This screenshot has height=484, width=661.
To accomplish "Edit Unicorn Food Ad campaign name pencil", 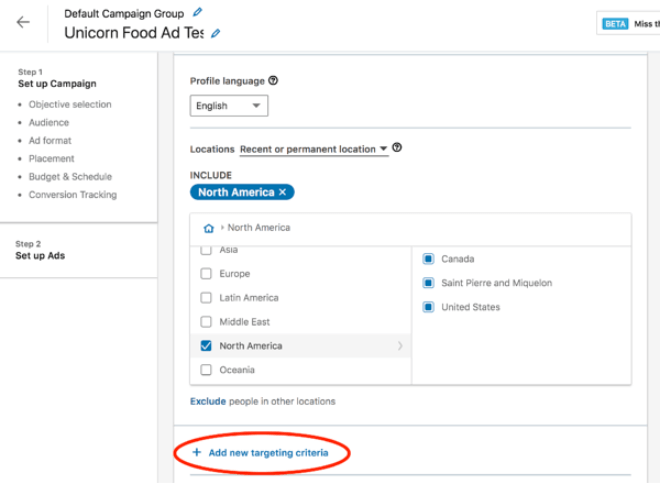I will (x=215, y=33).
